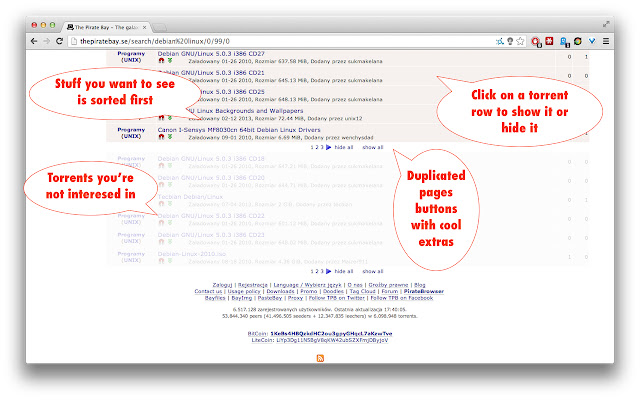Open Linux Backgrounds and Wallpapers torrent

click(248, 111)
